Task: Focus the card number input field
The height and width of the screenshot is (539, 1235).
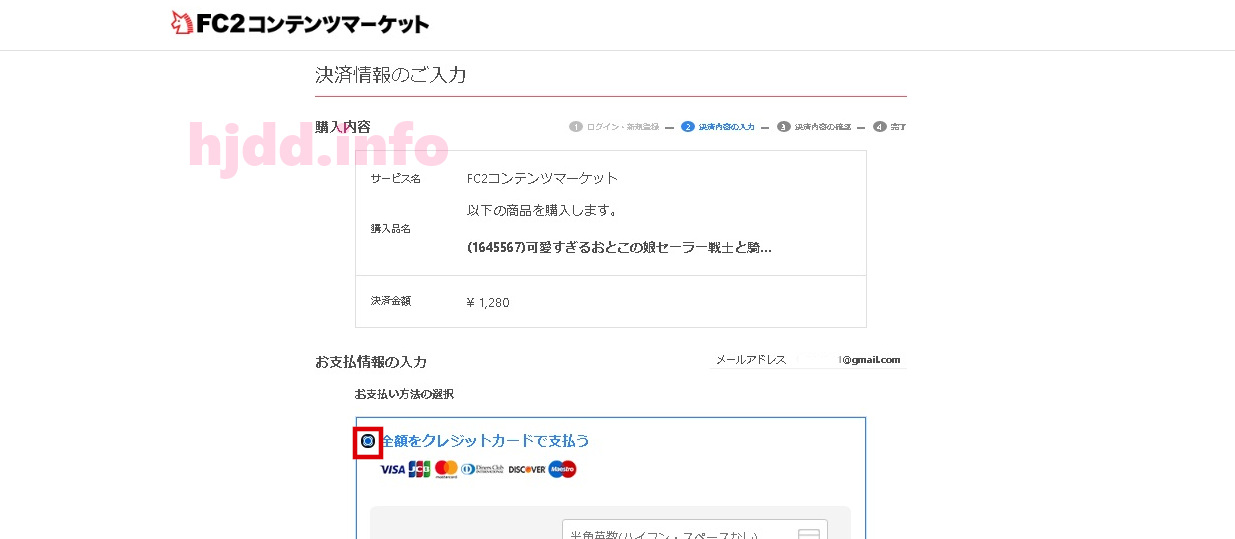Action: point(695,530)
